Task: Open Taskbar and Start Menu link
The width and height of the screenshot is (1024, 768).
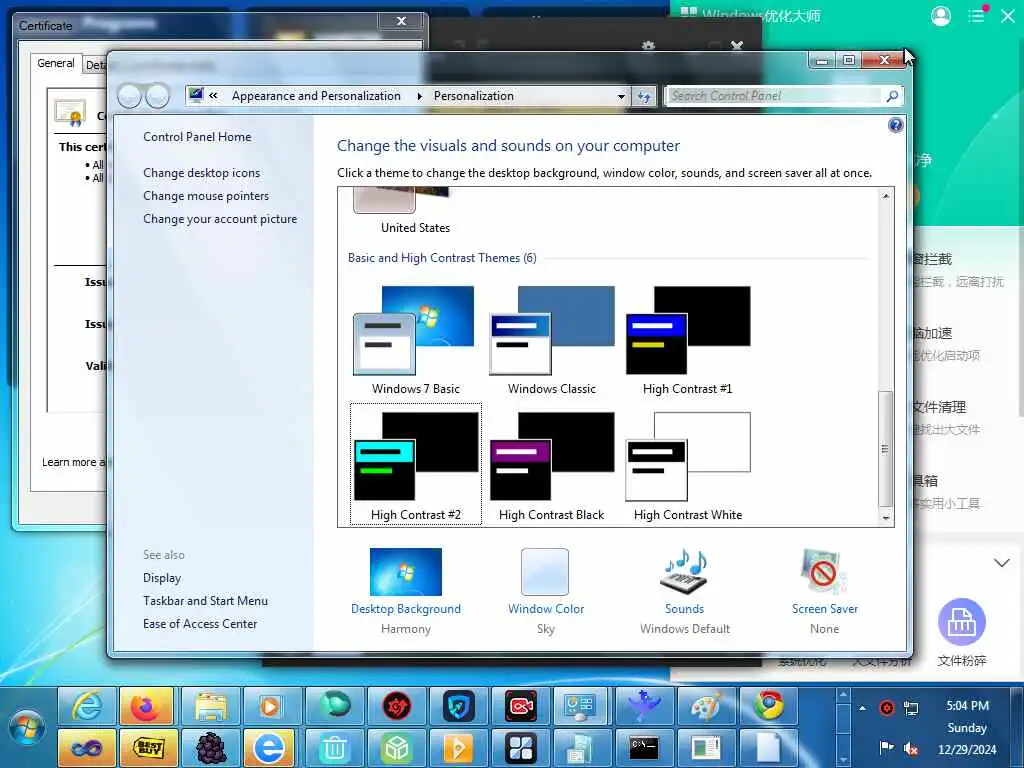Action: coord(205,601)
